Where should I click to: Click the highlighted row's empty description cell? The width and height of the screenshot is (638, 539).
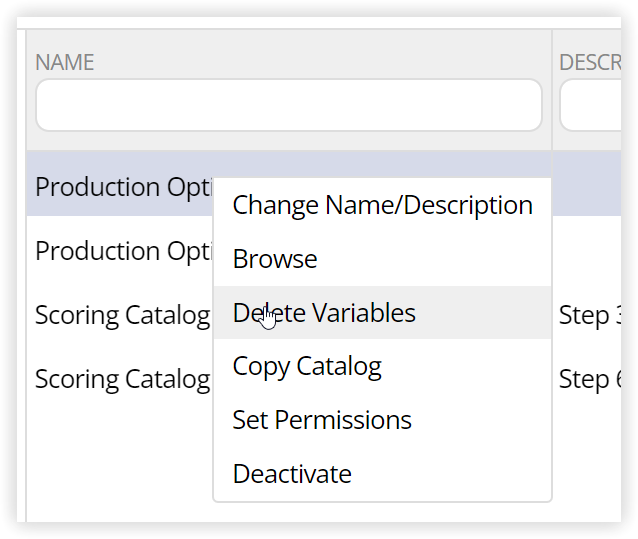pos(588,187)
